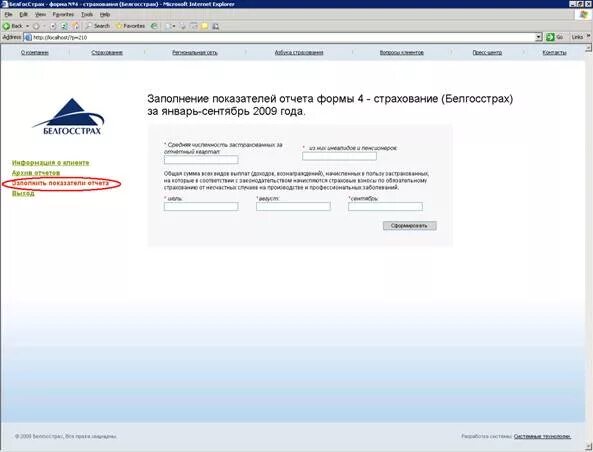Image resolution: width=593 pixels, height=452 pixels.
Task: Open the 'Страхование' navigation link
Action: tap(107, 53)
